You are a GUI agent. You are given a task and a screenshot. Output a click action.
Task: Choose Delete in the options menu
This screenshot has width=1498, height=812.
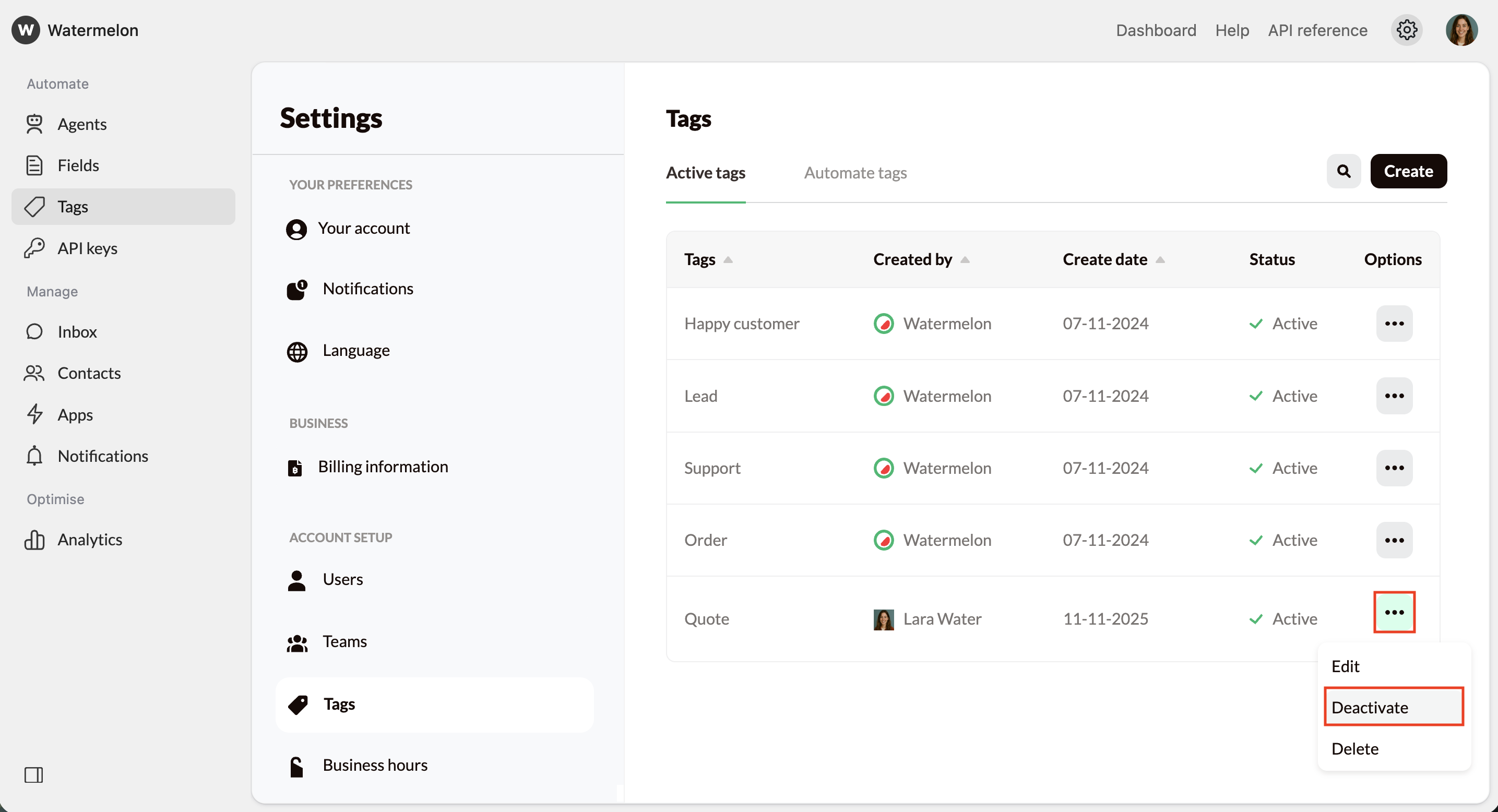tap(1354, 749)
